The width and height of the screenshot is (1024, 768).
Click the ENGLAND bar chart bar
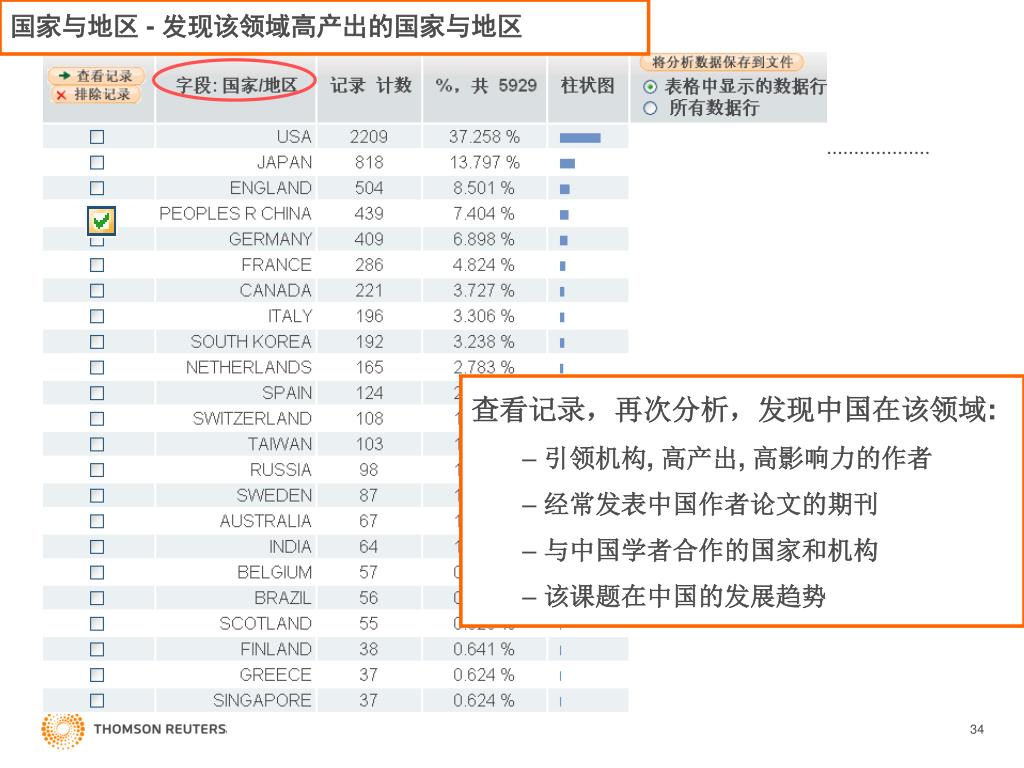(565, 189)
